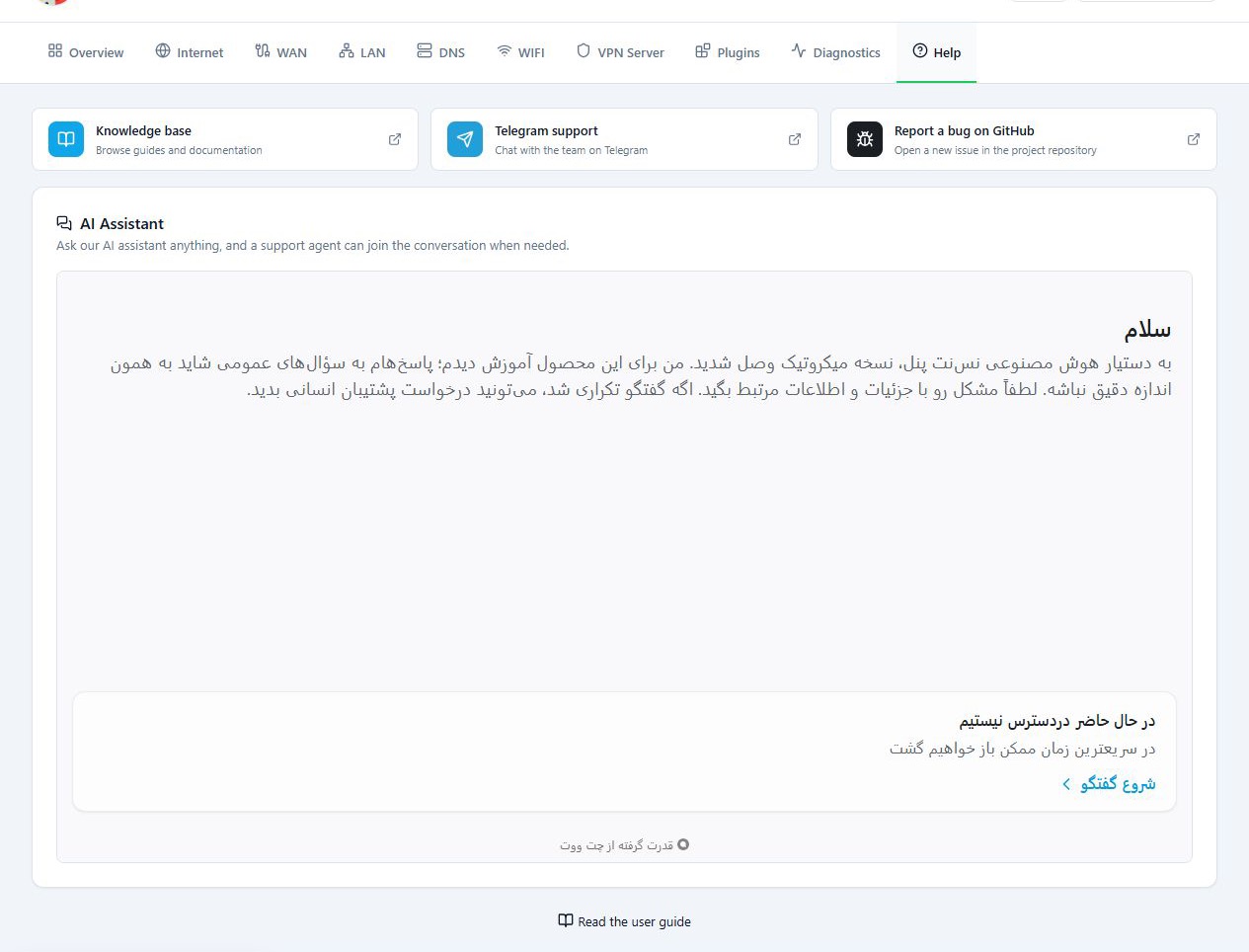This screenshot has height=952, width=1249.
Task: Click the Chatwoot logo in chat footer
Action: pos(683,844)
